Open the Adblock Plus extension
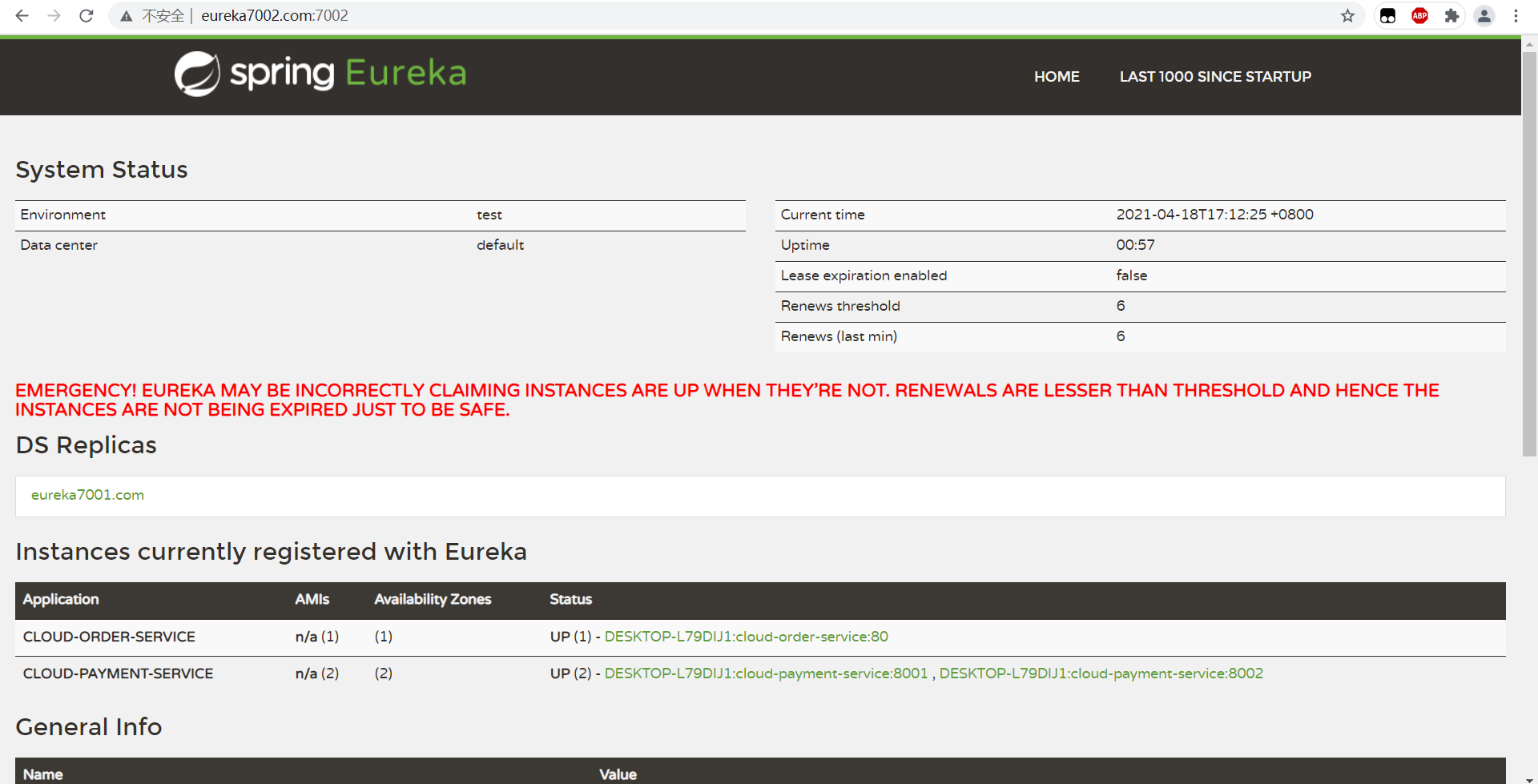 point(1419,16)
